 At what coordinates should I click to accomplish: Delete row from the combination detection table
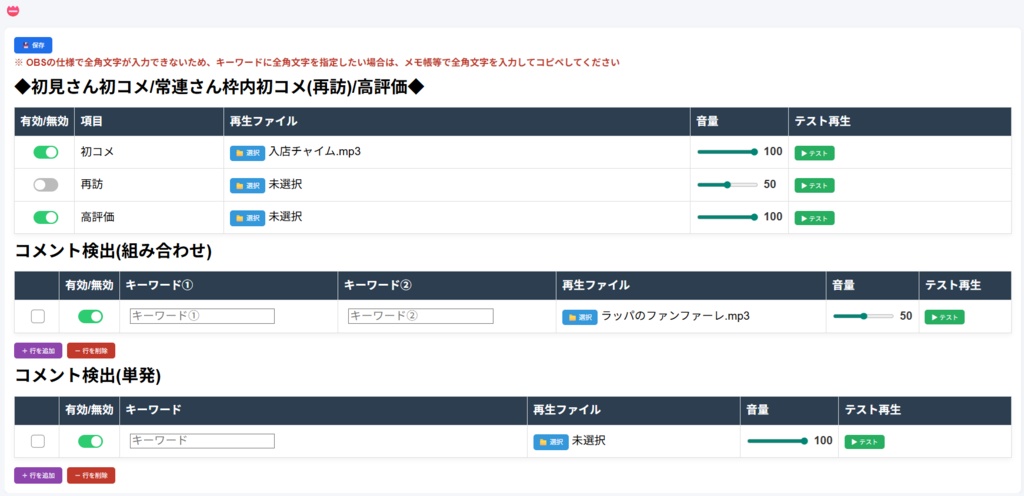pos(91,350)
